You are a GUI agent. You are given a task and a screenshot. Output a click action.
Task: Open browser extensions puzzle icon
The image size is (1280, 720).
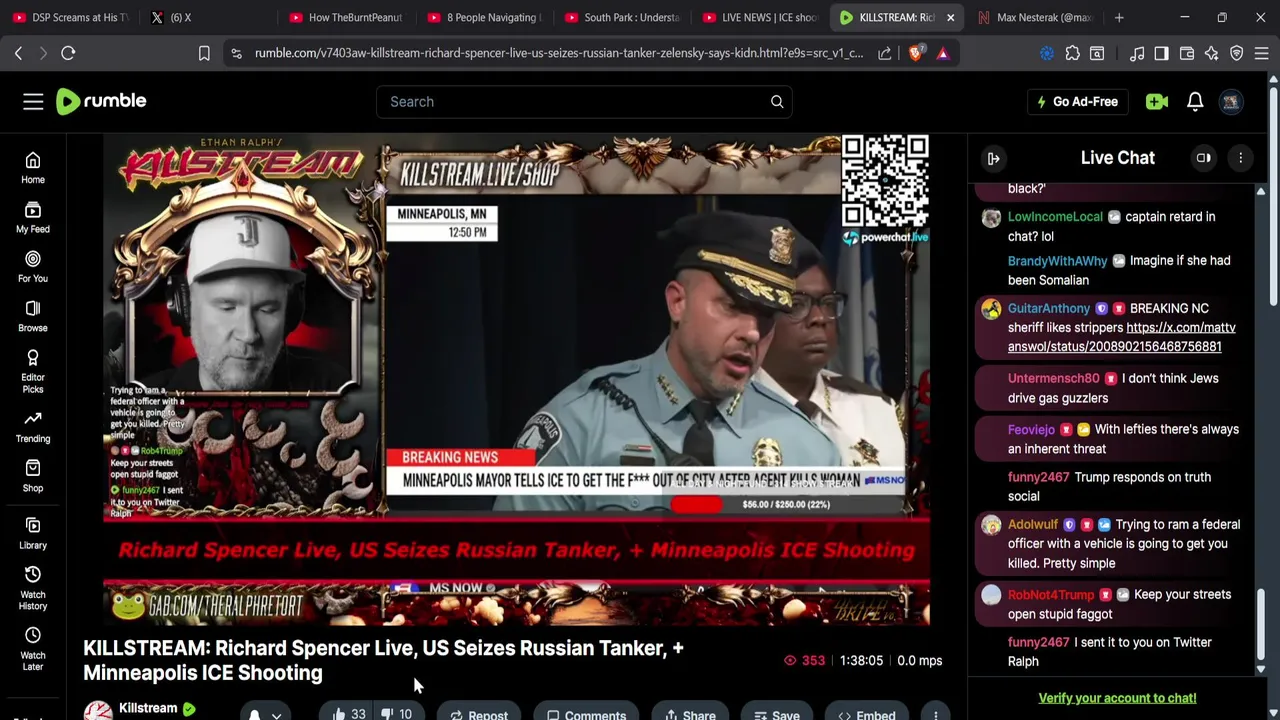point(1073,53)
